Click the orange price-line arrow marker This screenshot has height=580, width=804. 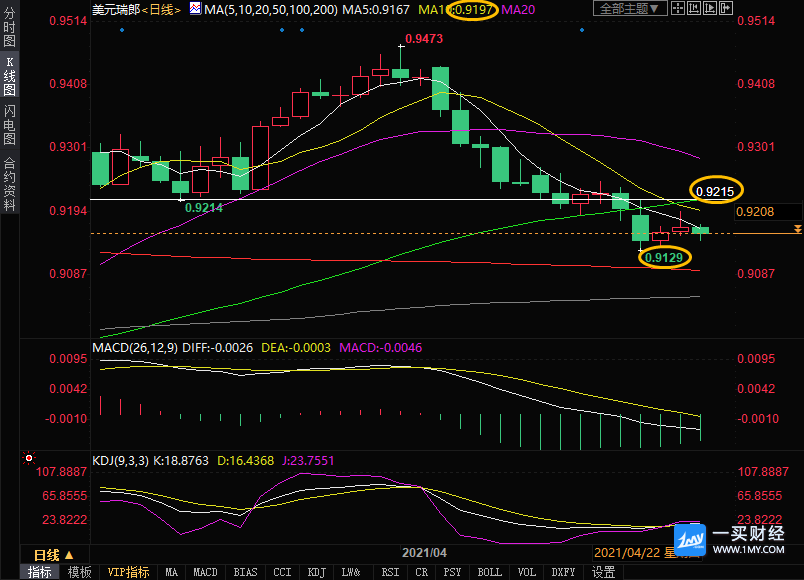coord(798,229)
